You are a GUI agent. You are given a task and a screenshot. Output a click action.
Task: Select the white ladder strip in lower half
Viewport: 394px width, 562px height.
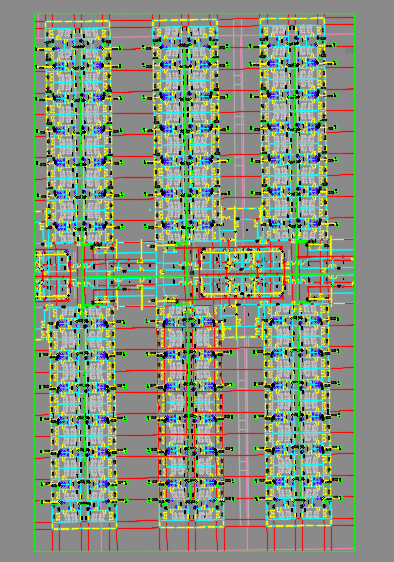(x=243, y=430)
